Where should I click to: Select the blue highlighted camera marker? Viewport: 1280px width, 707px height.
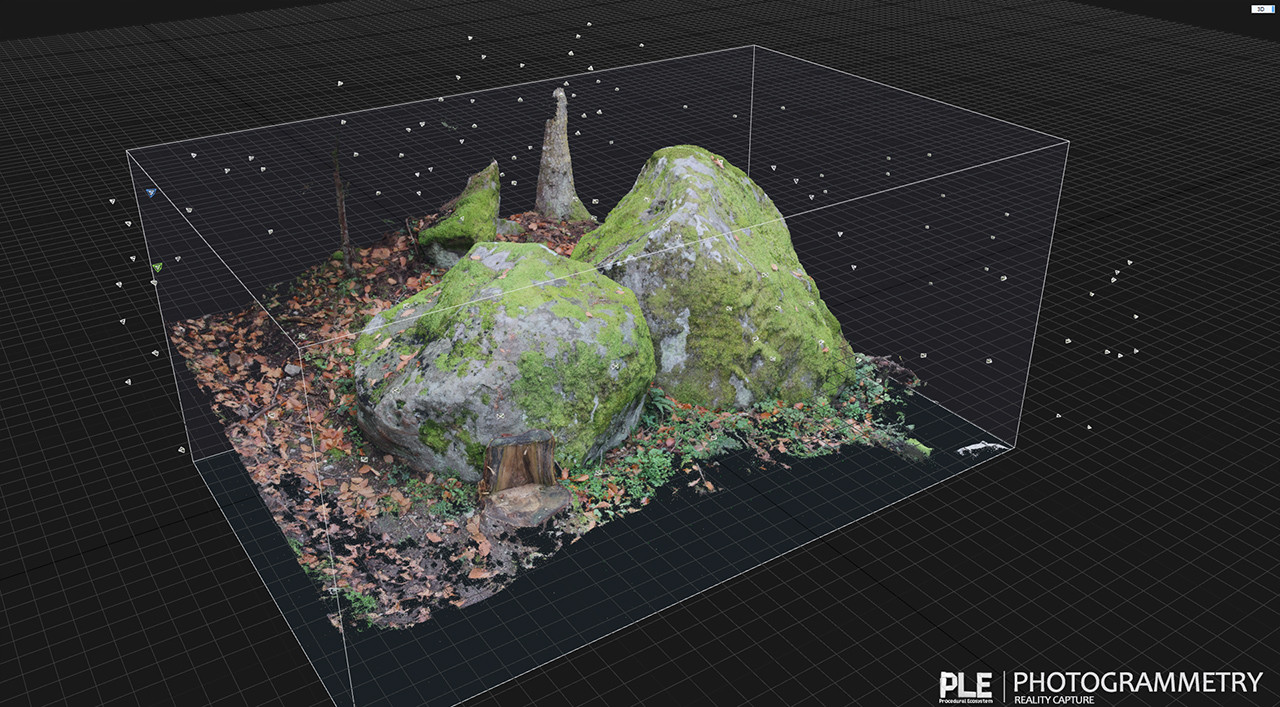[150, 192]
